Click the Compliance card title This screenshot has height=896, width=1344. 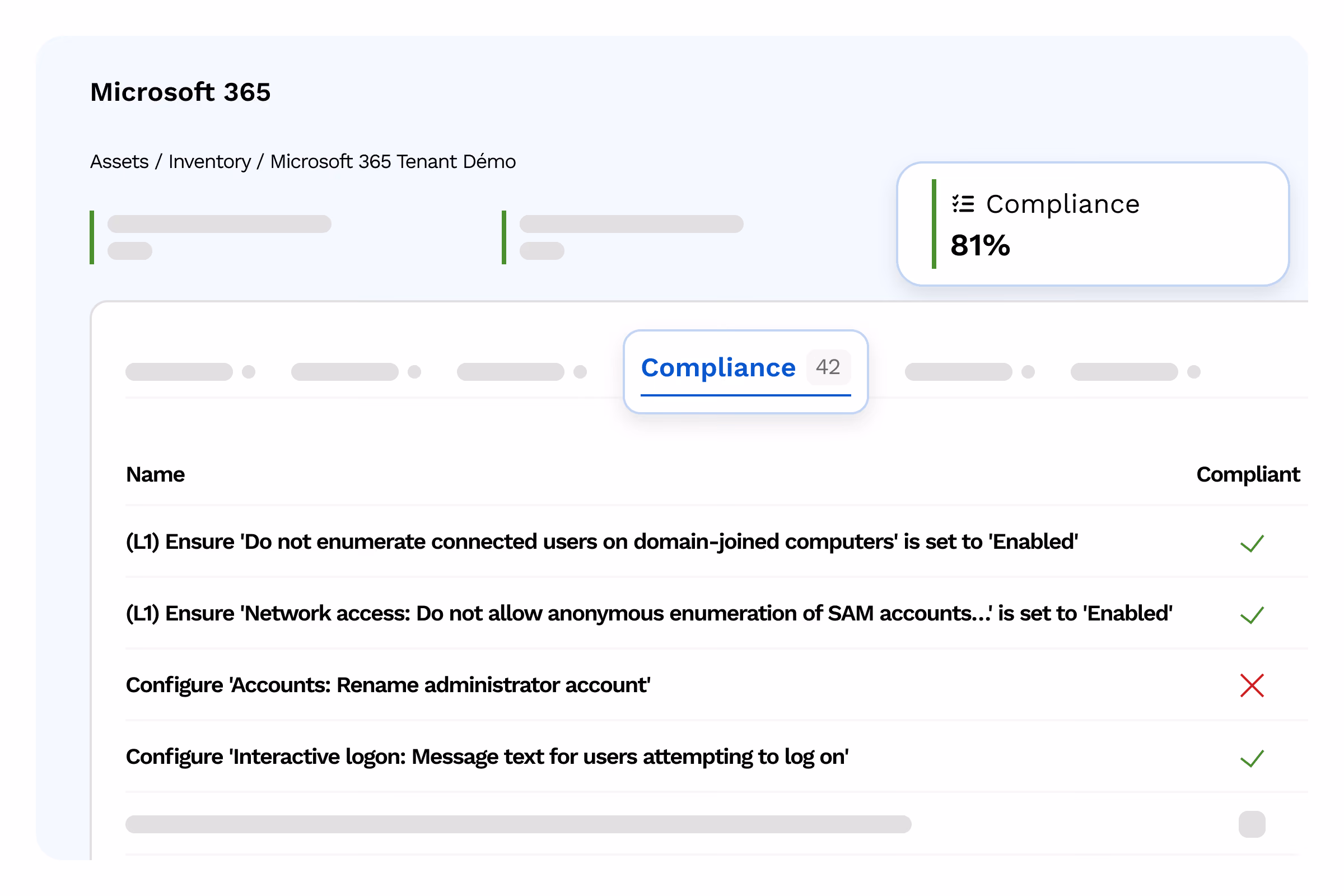click(x=1062, y=204)
